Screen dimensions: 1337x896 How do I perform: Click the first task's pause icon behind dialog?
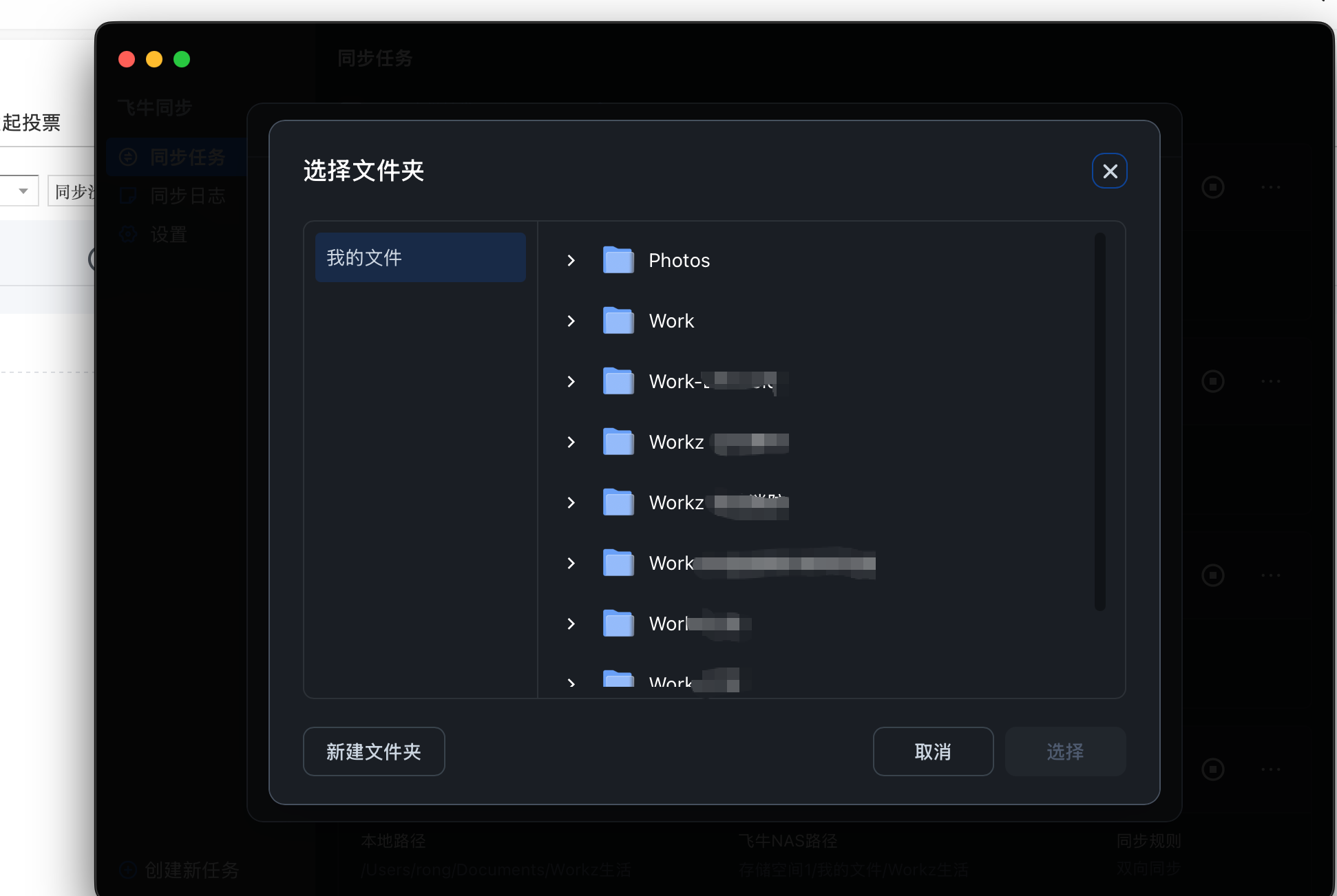(x=1212, y=187)
